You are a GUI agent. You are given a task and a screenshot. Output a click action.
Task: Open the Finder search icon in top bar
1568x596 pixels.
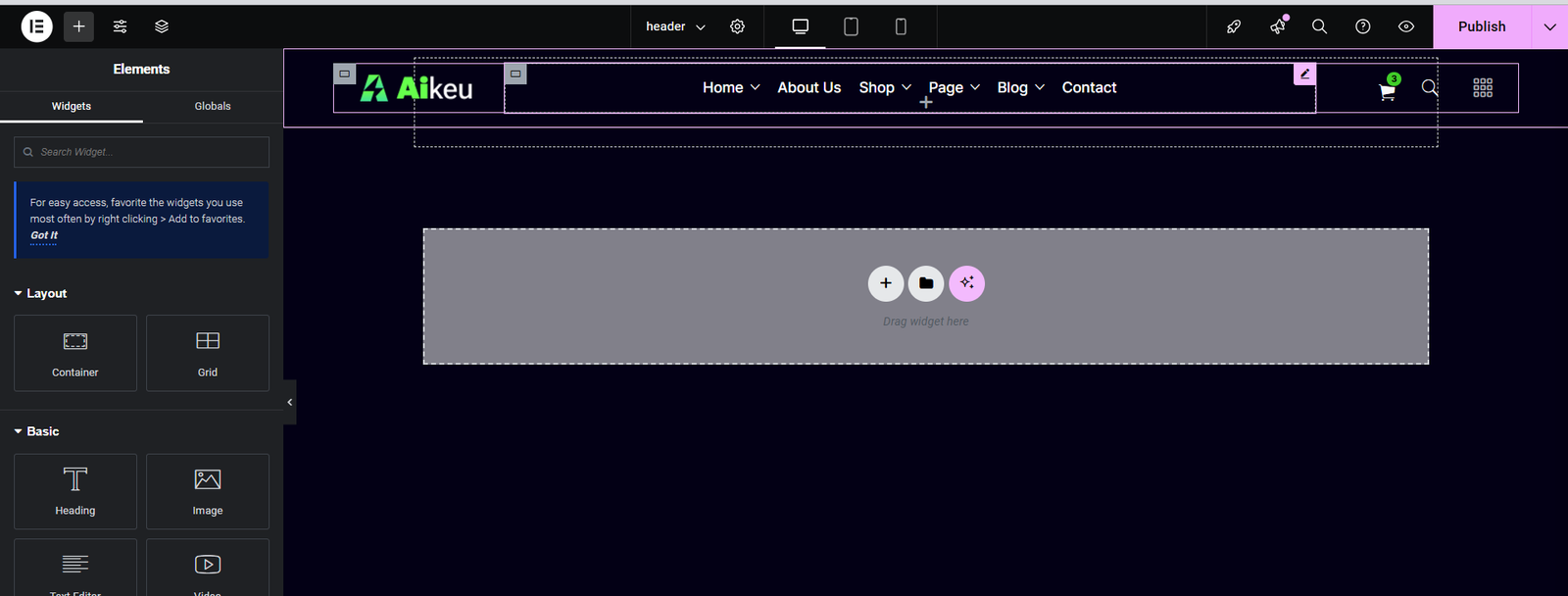(x=1319, y=26)
